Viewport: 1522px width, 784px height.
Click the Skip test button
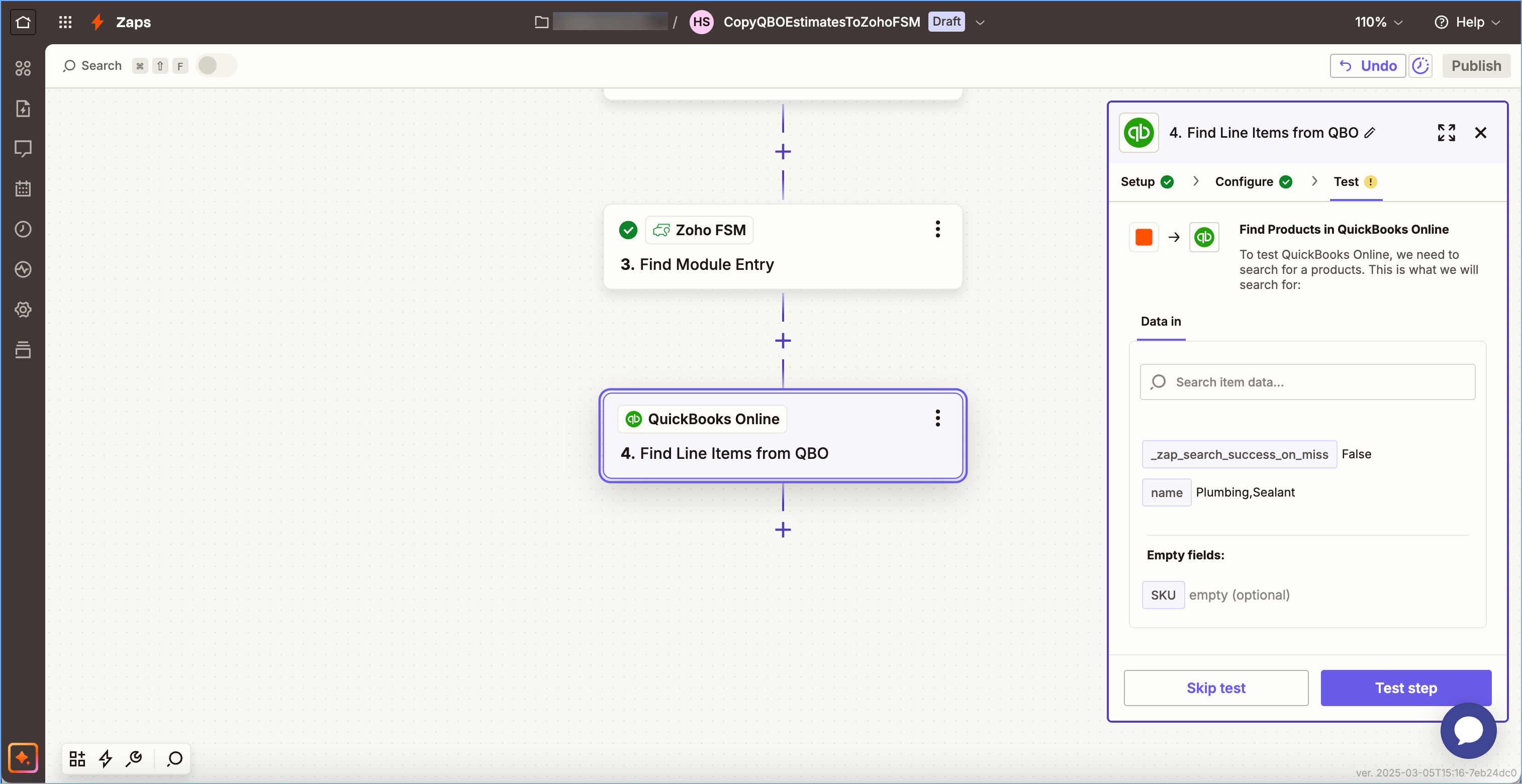[1215, 688]
